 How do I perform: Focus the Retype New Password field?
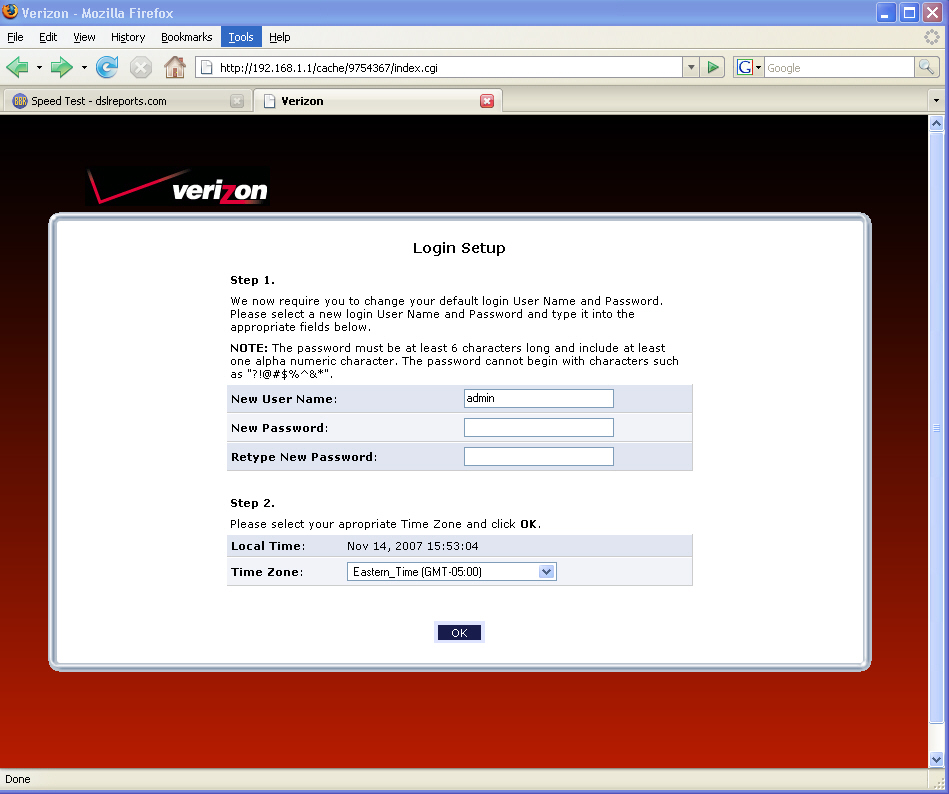tap(539, 456)
